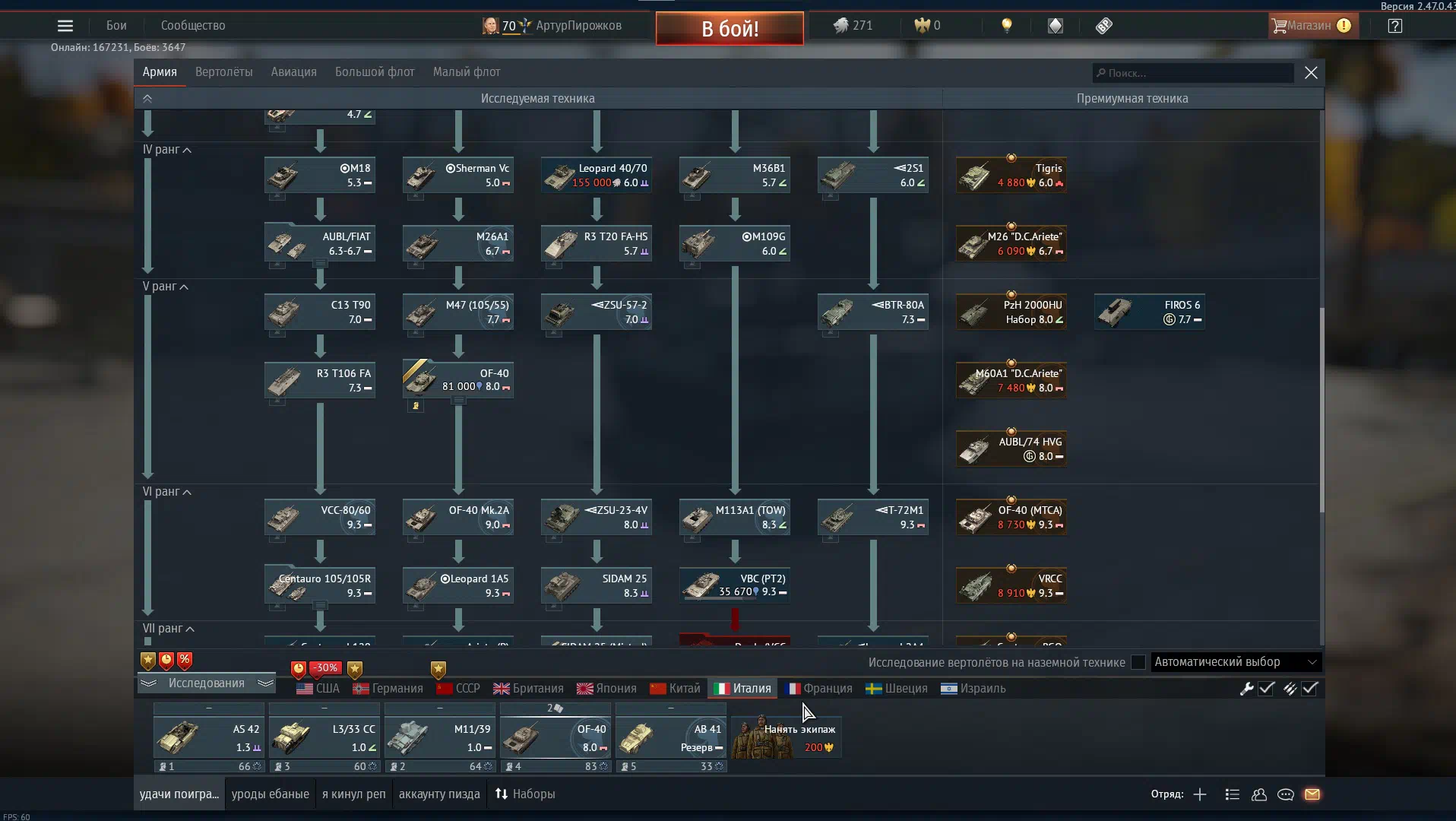Open the Магазин shop cart
The image size is (1456, 821).
(1313, 26)
